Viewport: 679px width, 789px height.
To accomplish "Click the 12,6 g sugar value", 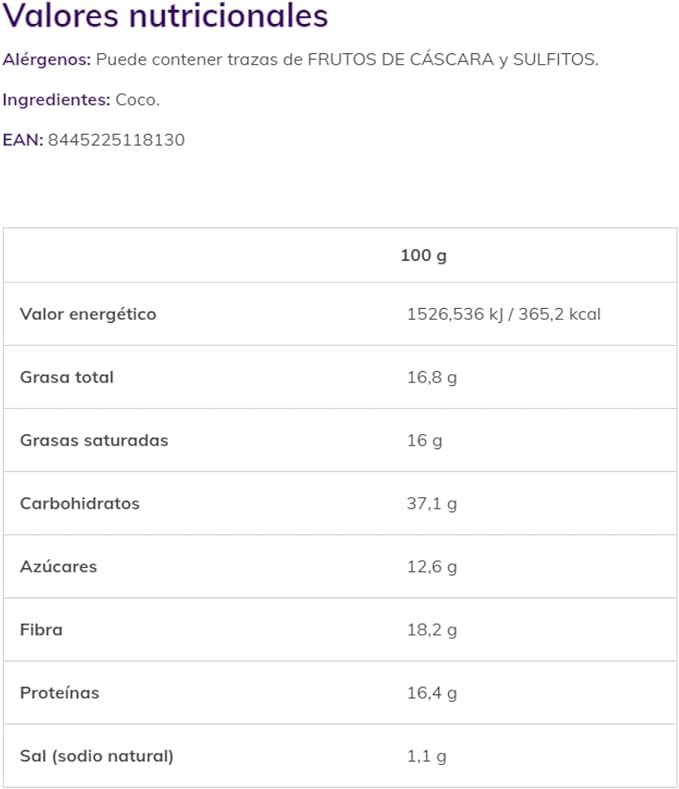I will click(432, 567).
